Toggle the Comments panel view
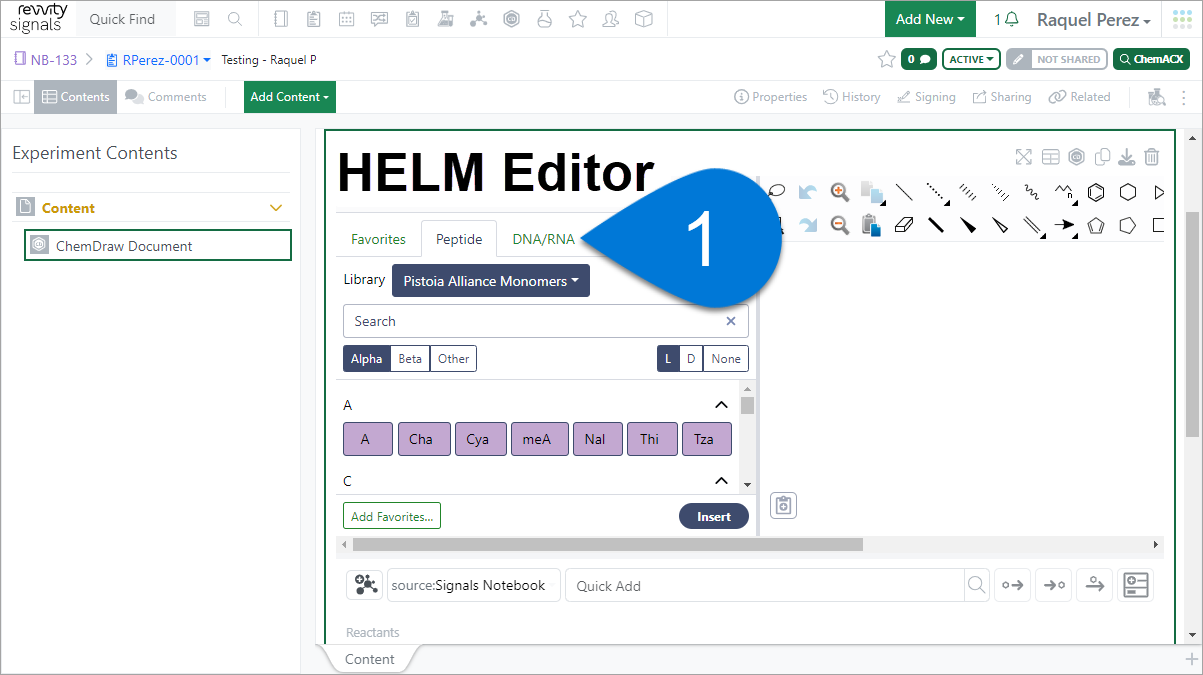The height and width of the screenshot is (675, 1203). point(166,97)
